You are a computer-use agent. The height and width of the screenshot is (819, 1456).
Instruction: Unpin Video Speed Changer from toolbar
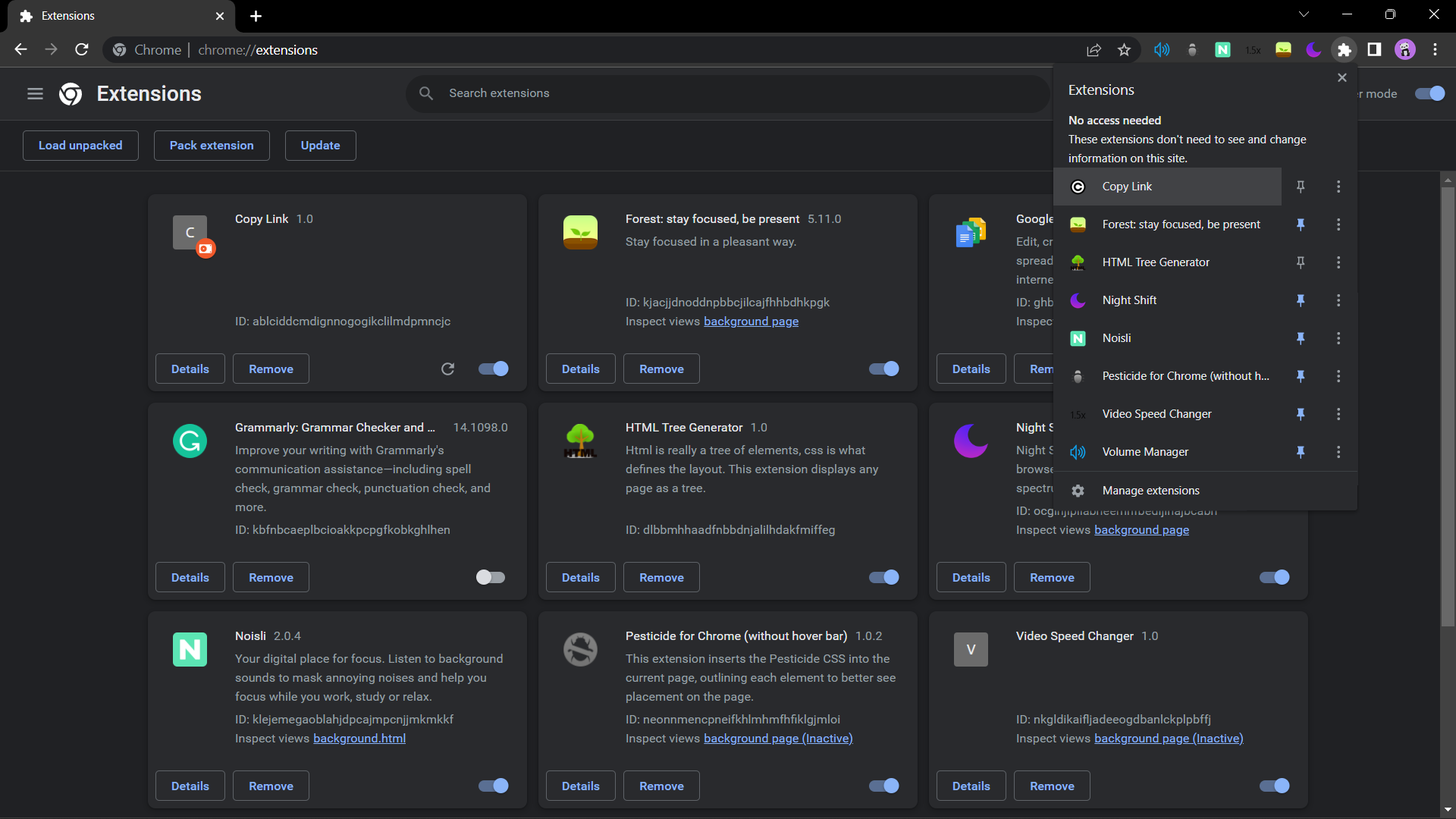tap(1301, 414)
